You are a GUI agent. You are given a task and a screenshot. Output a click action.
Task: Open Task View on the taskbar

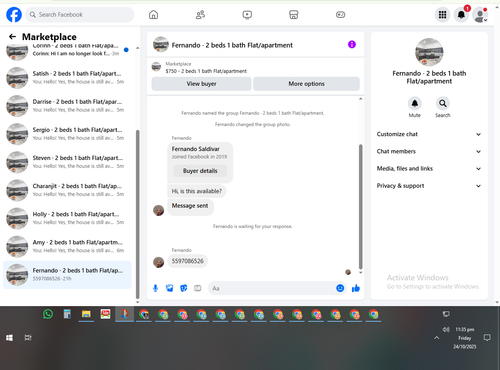coord(28,338)
